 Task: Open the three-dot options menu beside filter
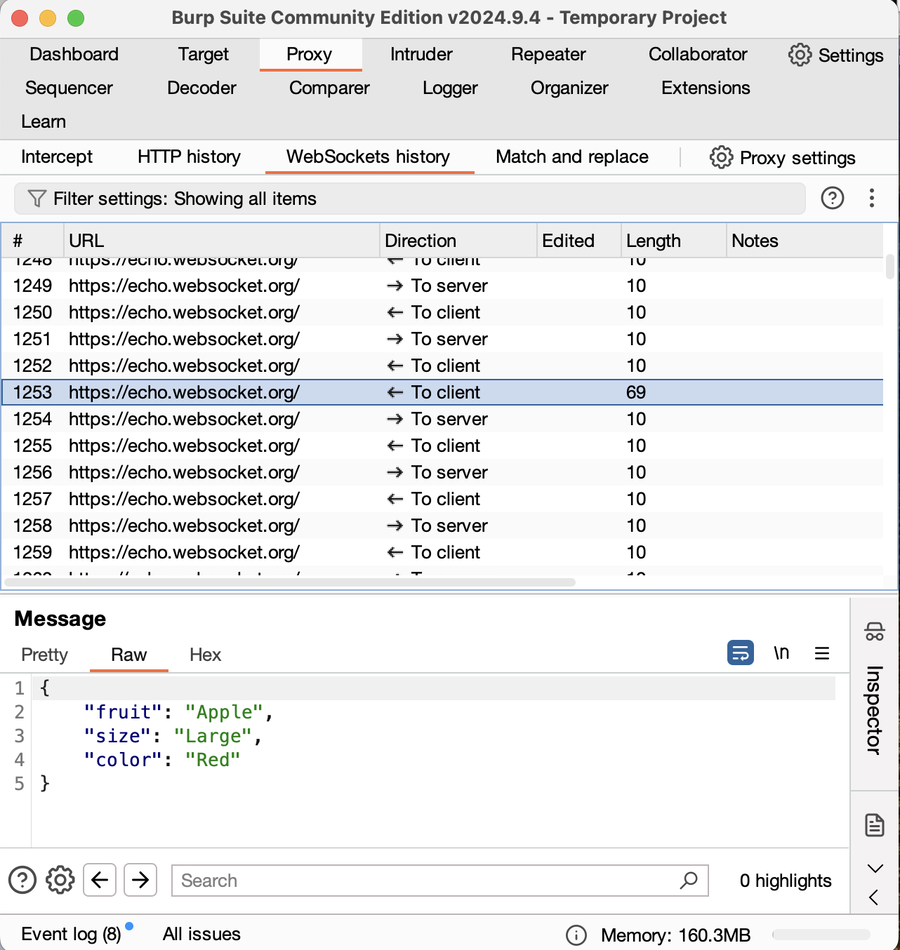tap(872, 198)
